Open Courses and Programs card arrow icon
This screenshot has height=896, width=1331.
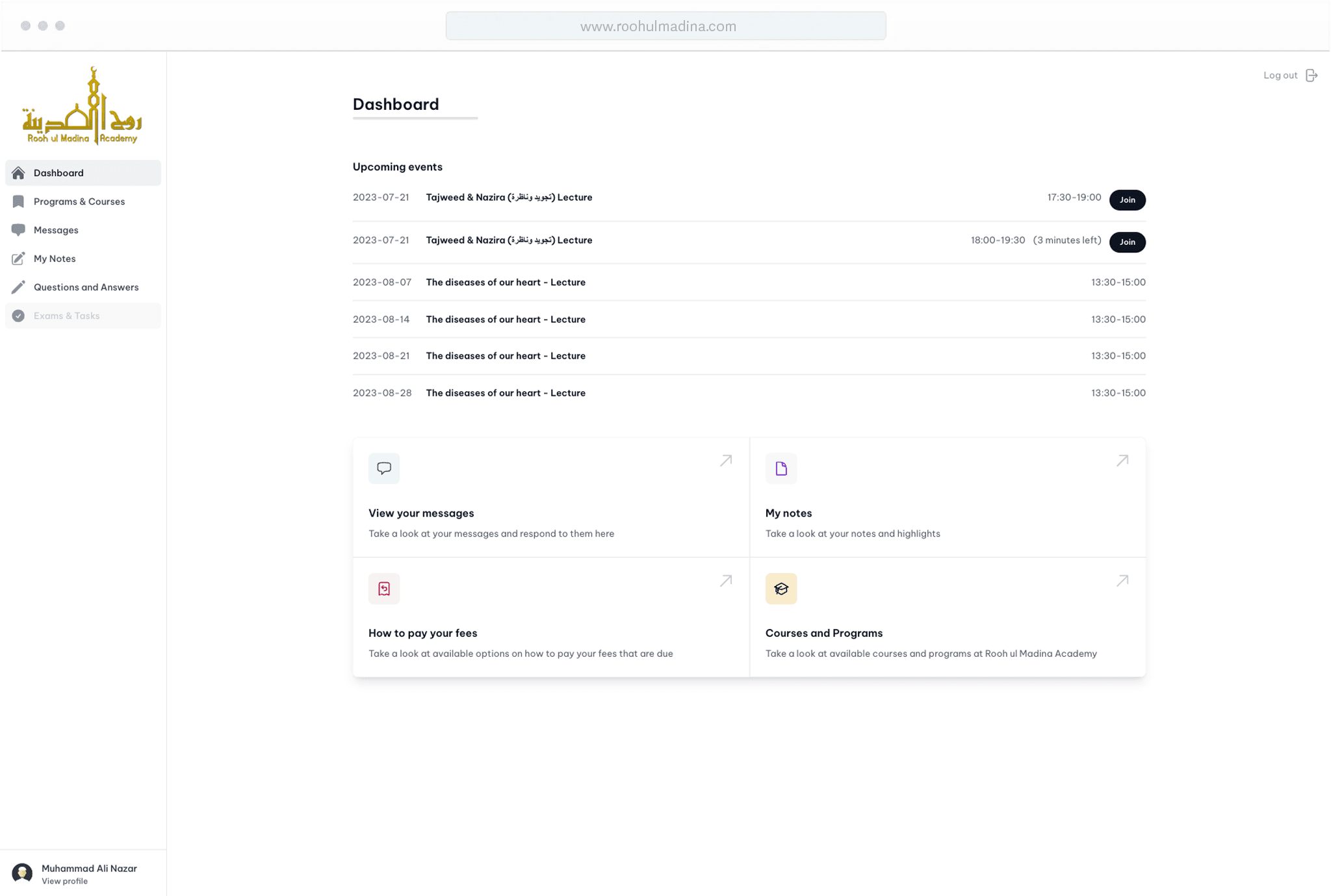(1122, 581)
